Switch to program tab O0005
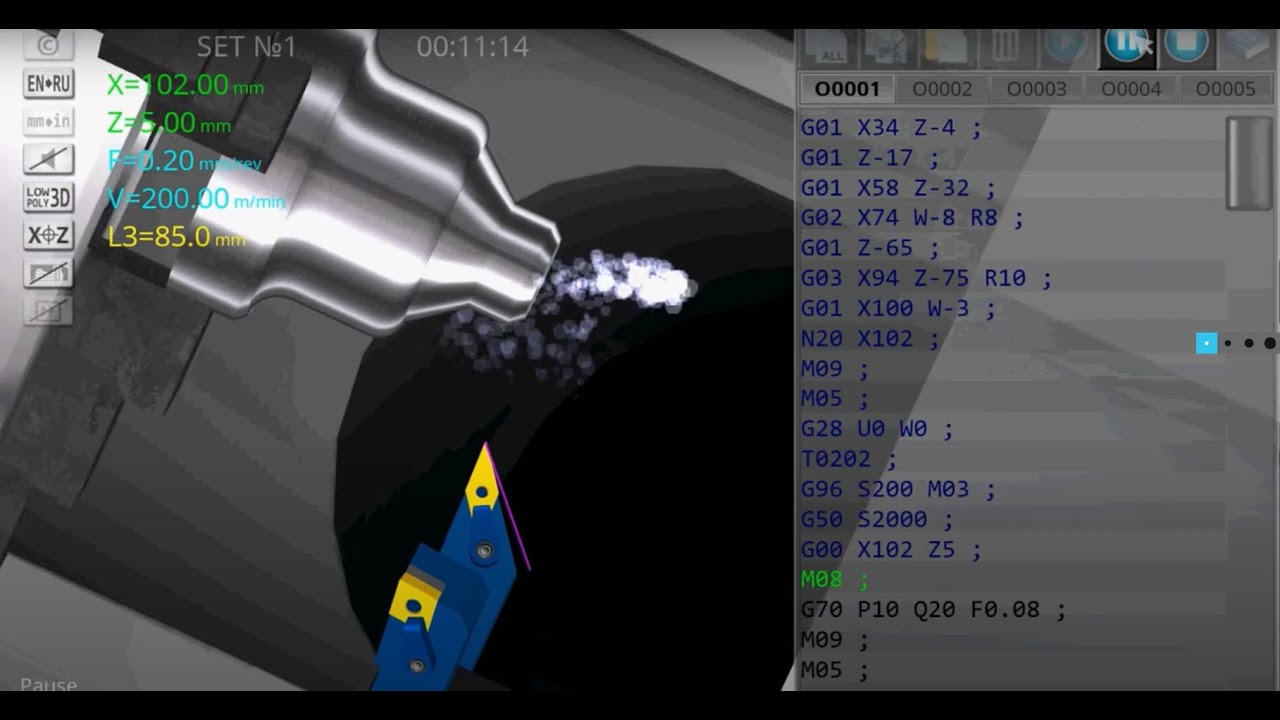The width and height of the screenshot is (1280, 720). [x=1225, y=89]
